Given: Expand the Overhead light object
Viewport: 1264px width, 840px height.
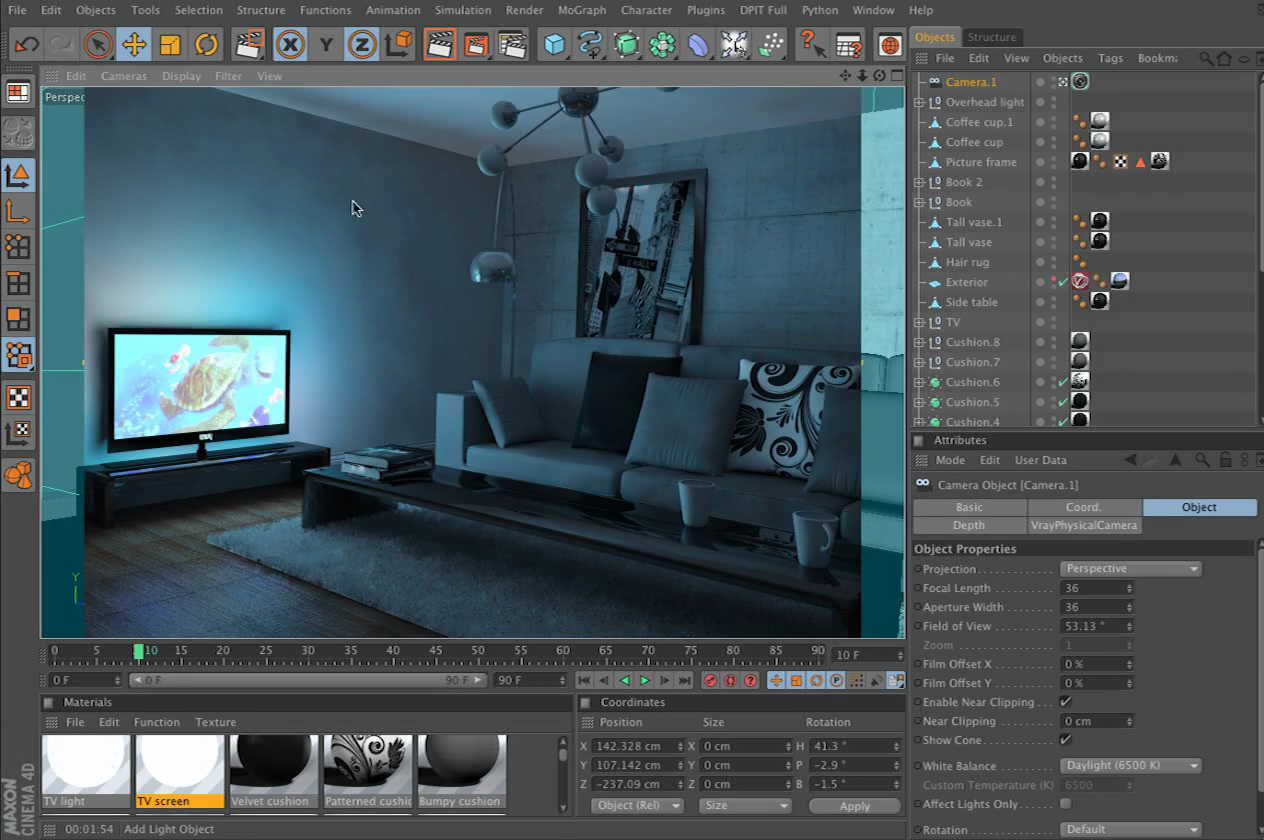Looking at the screenshot, I should click(919, 102).
